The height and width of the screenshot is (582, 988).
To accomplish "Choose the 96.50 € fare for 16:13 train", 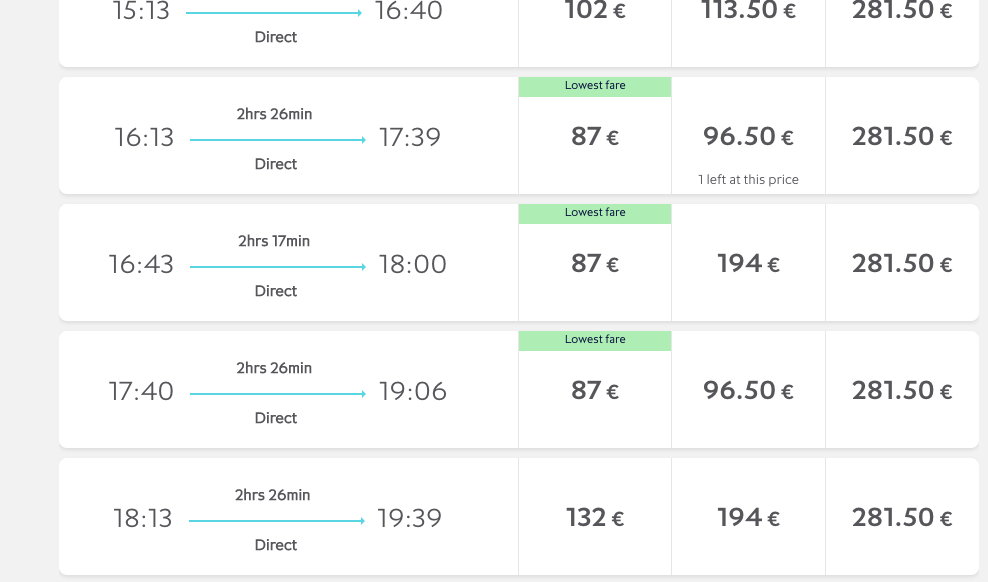I will [x=749, y=136].
